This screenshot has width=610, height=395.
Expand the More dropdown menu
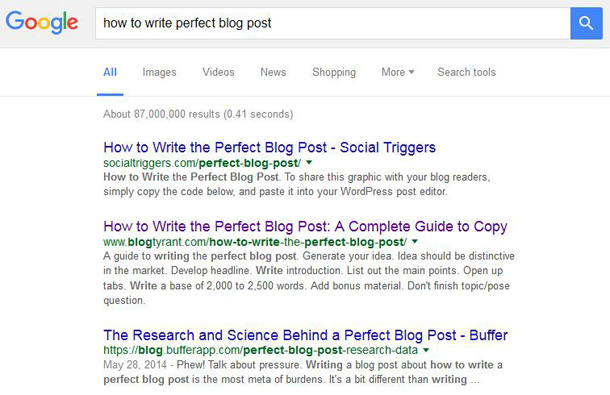[398, 72]
